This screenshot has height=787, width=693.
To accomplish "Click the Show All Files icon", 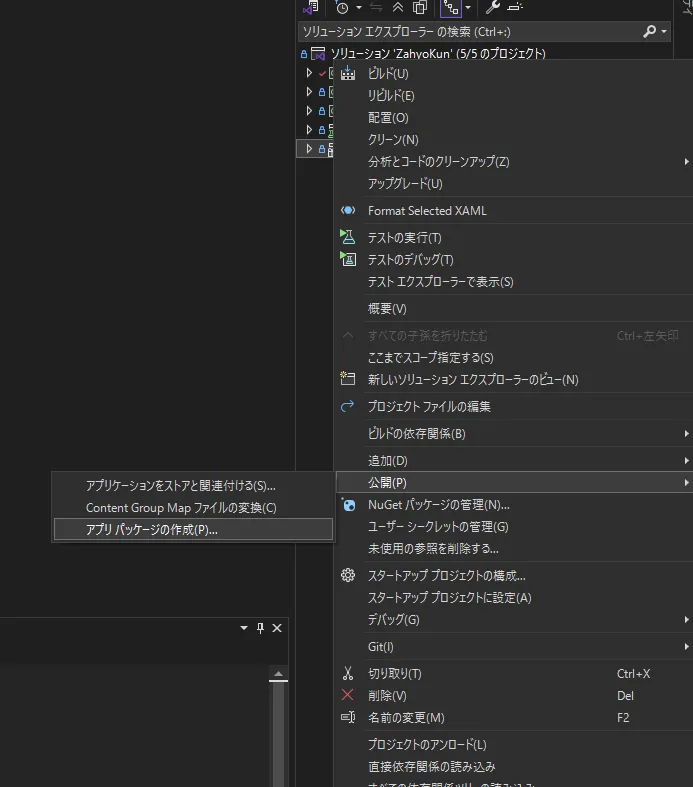I will tap(420, 7).
